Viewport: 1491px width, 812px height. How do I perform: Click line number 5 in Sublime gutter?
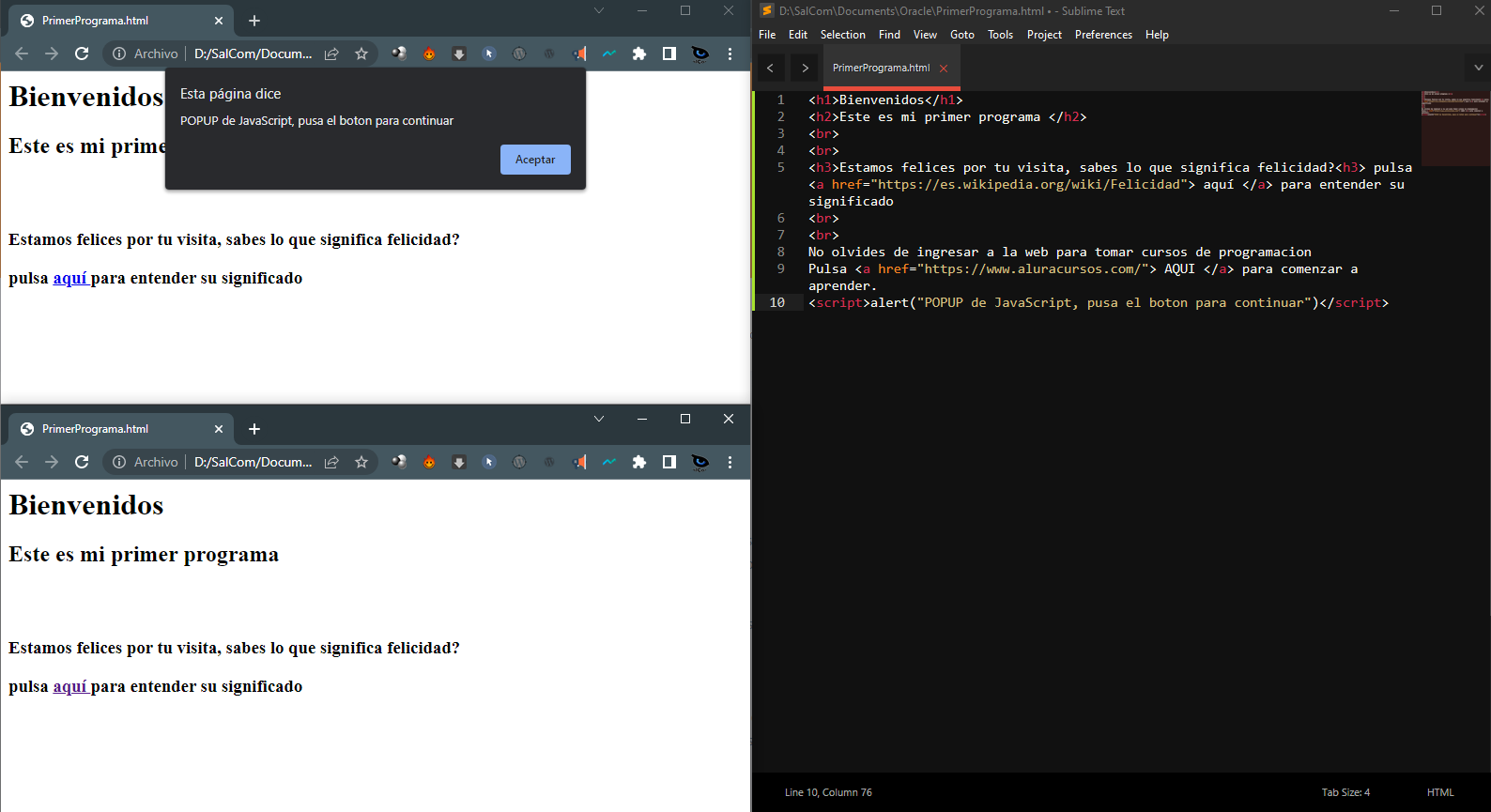pyautogui.click(x=780, y=167)
